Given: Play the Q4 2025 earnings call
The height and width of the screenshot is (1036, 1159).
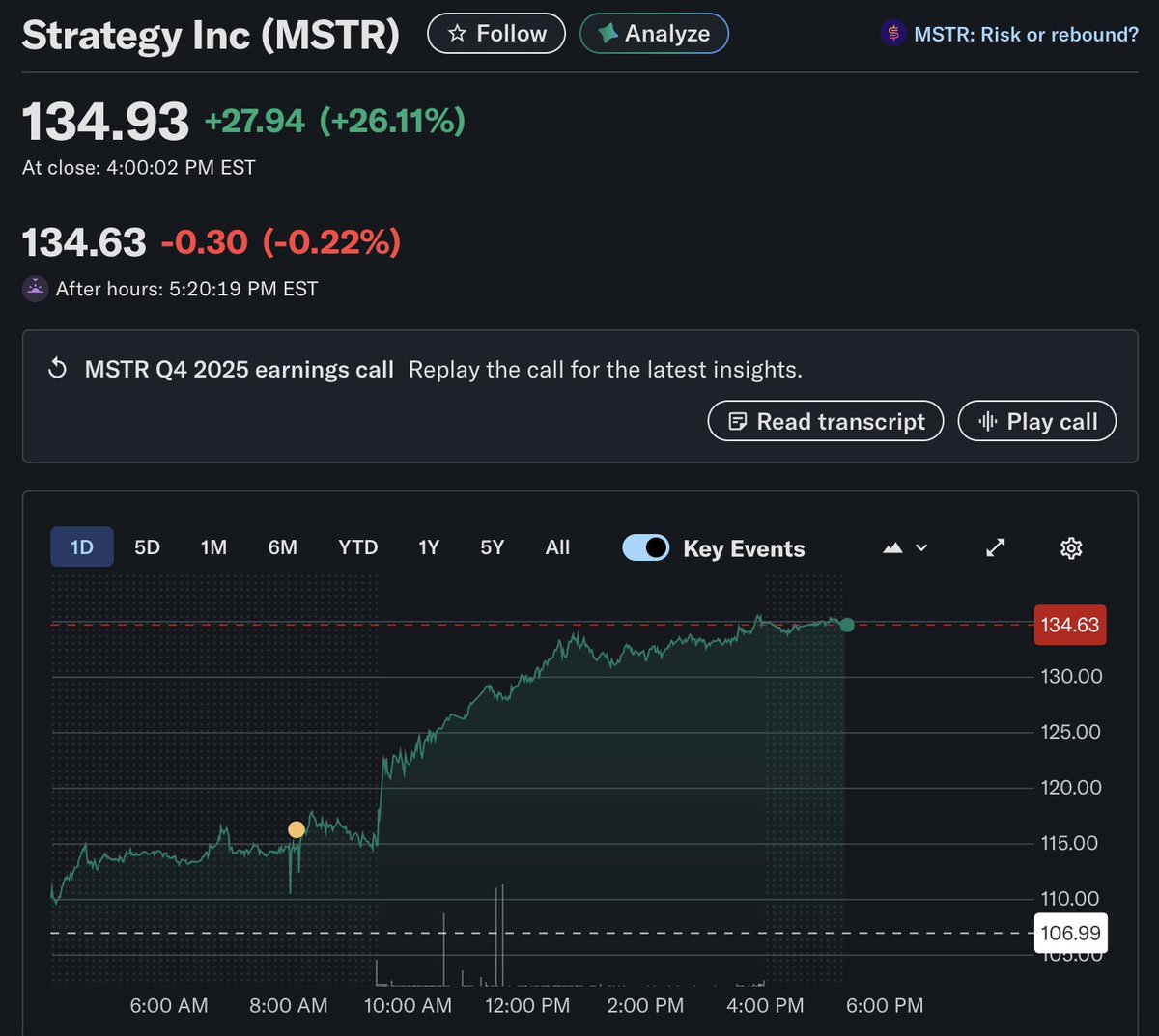Looking at the screenshot, I should tap(1037, 421).
